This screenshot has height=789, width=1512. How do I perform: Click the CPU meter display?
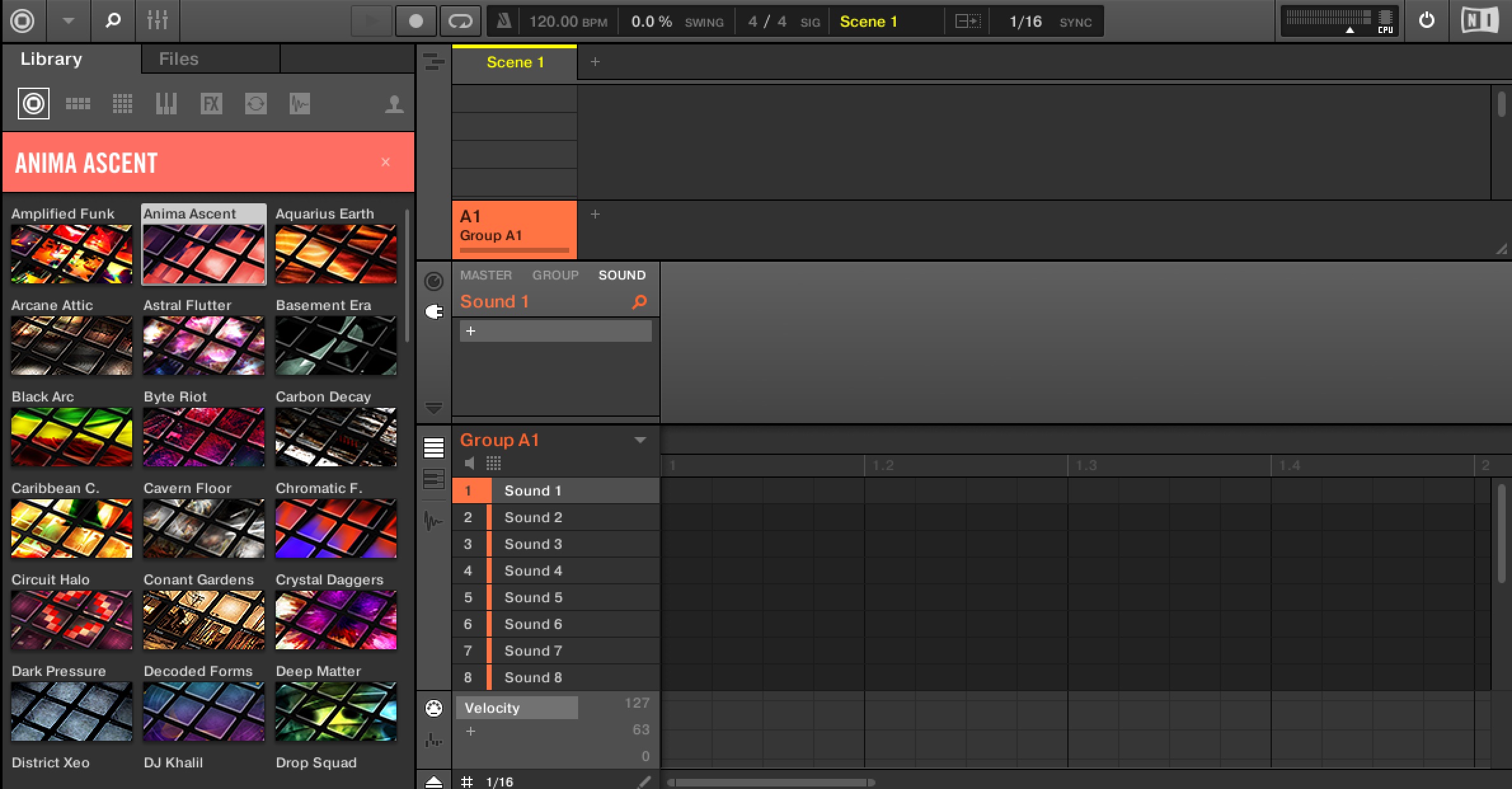pyautogui.click(x=1339, y=21)
